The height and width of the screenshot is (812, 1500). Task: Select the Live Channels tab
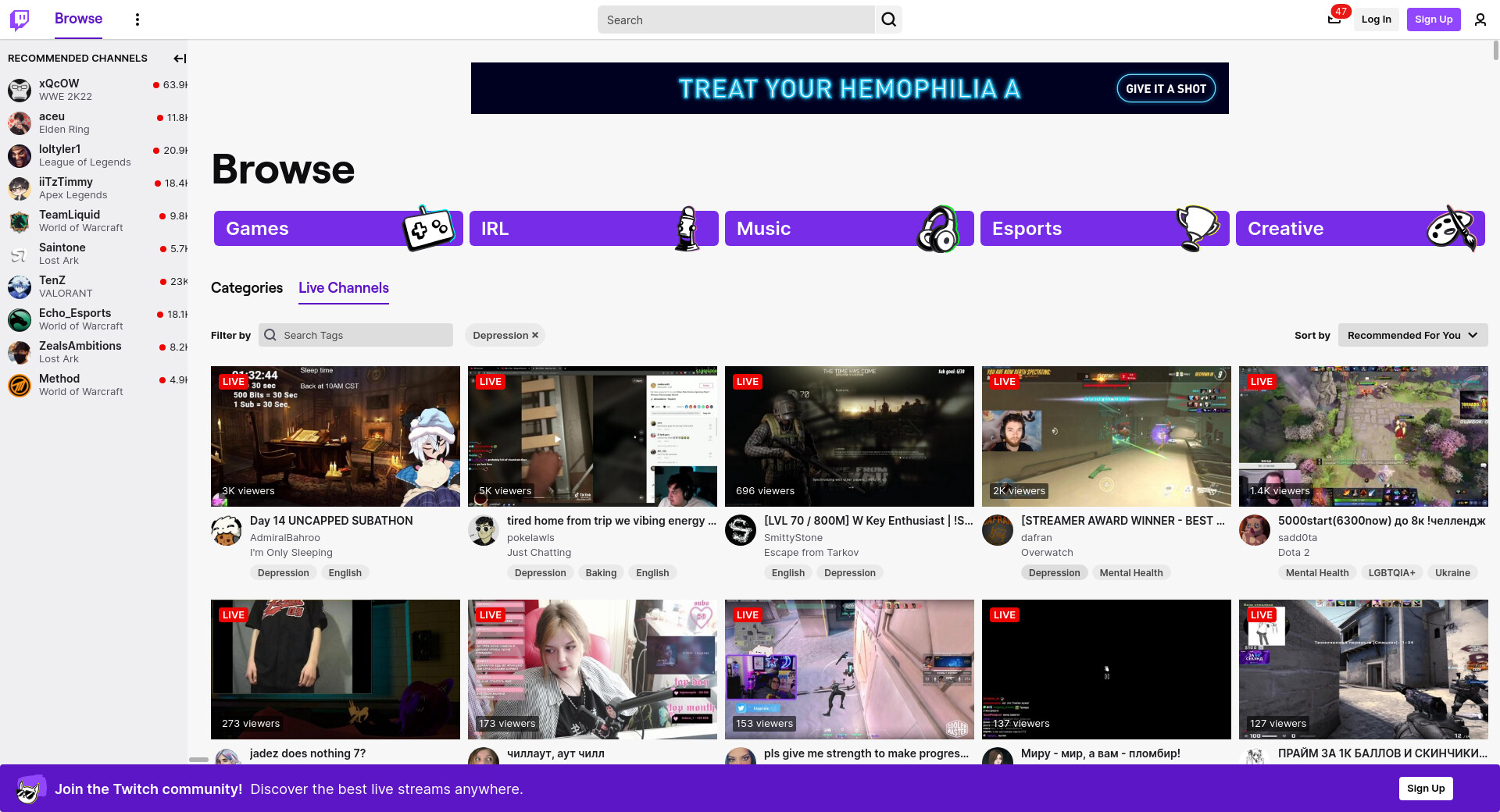[343, 288]
